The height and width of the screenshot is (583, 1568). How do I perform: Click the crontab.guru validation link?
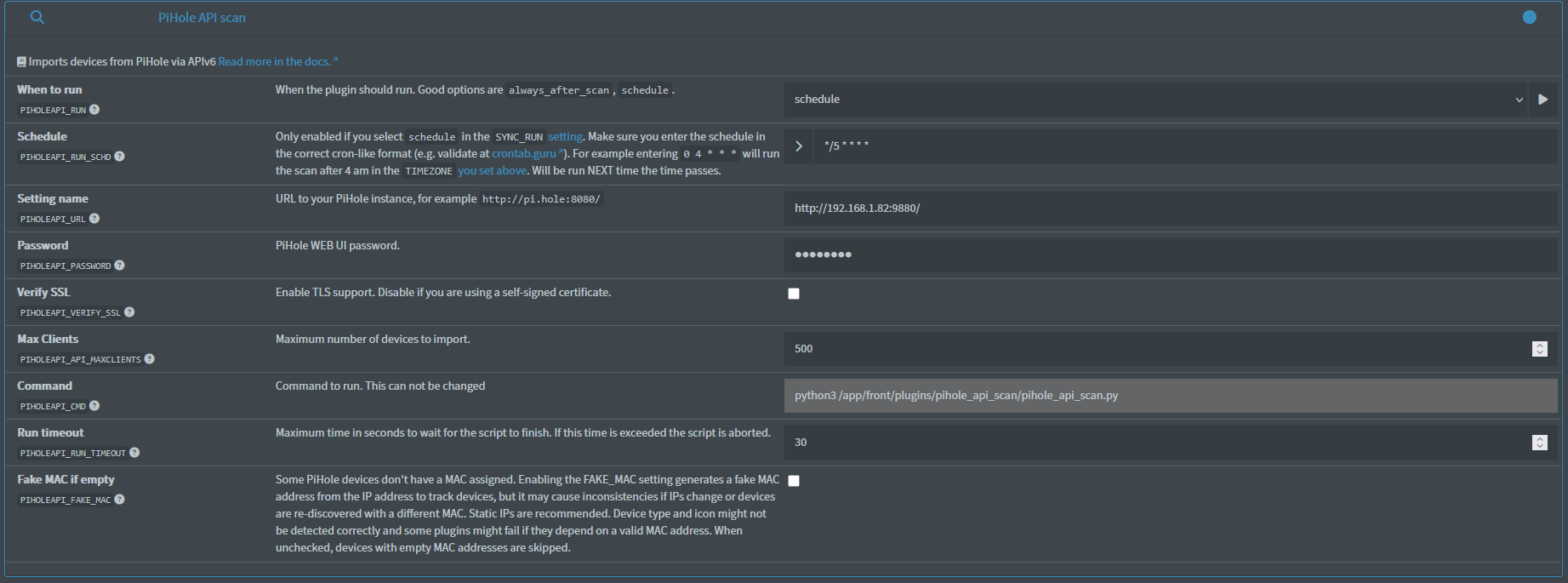click(524, 153)
